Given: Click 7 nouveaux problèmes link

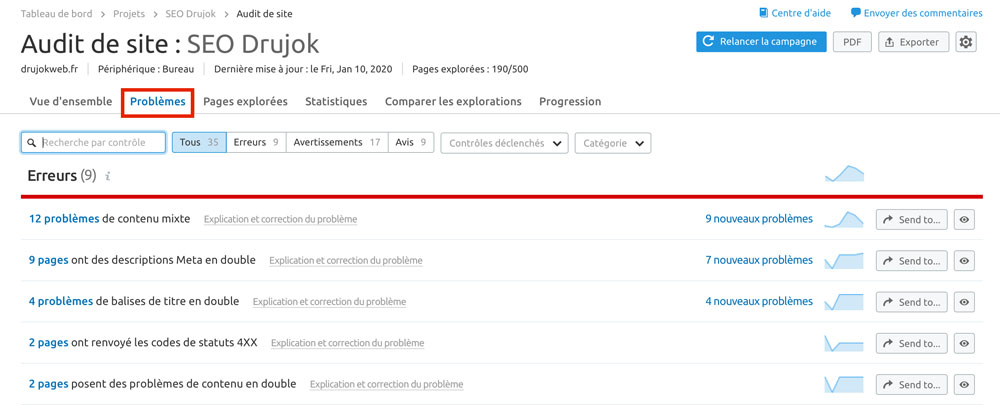Looking at the screenshot, I should (759, 260).
